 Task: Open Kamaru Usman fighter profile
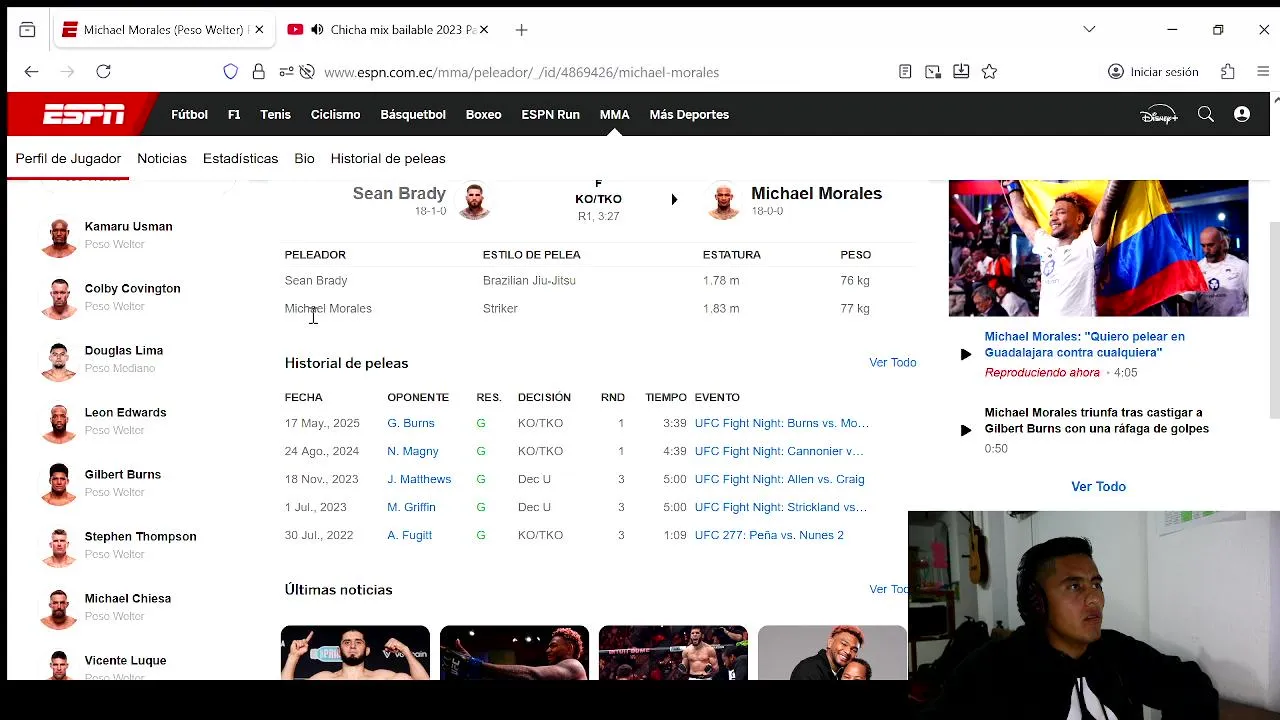128,227
